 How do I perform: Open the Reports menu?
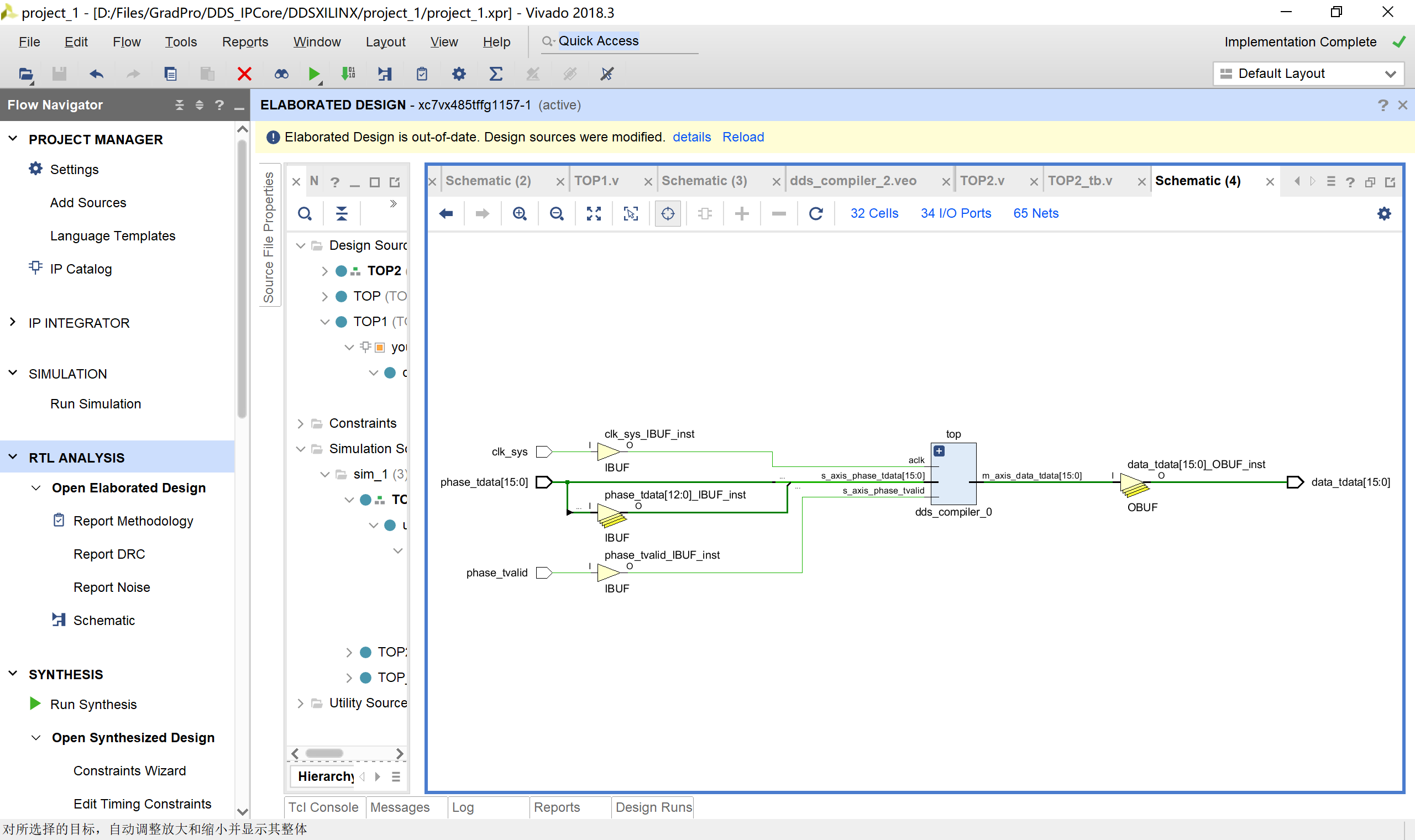tap(245, 42)
